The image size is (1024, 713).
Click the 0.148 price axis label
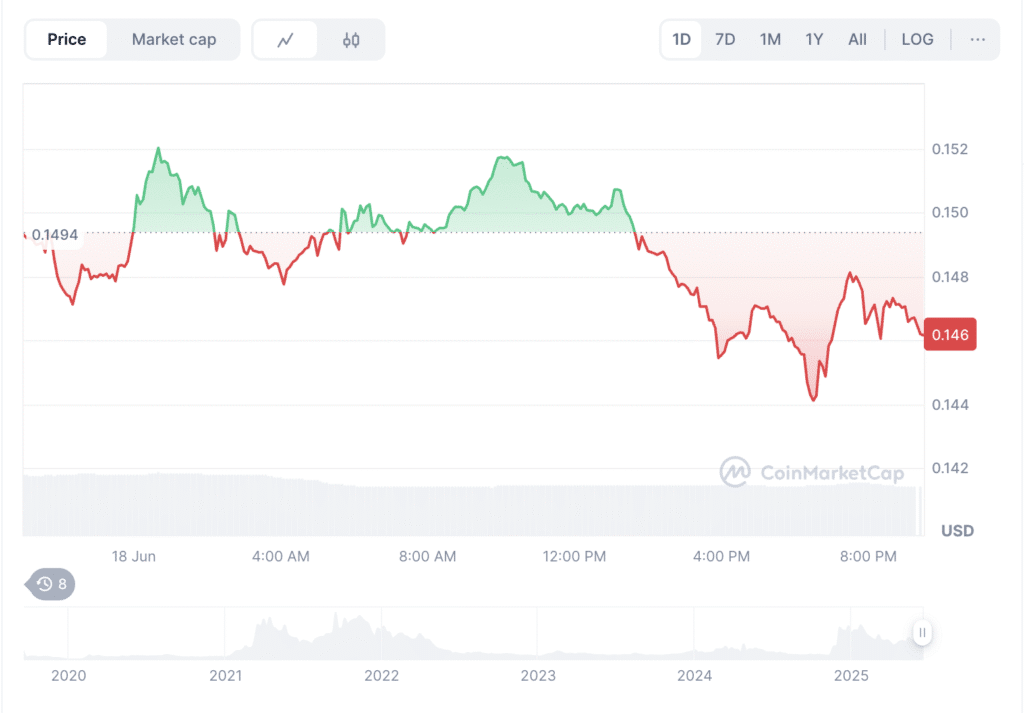(950, 277)
